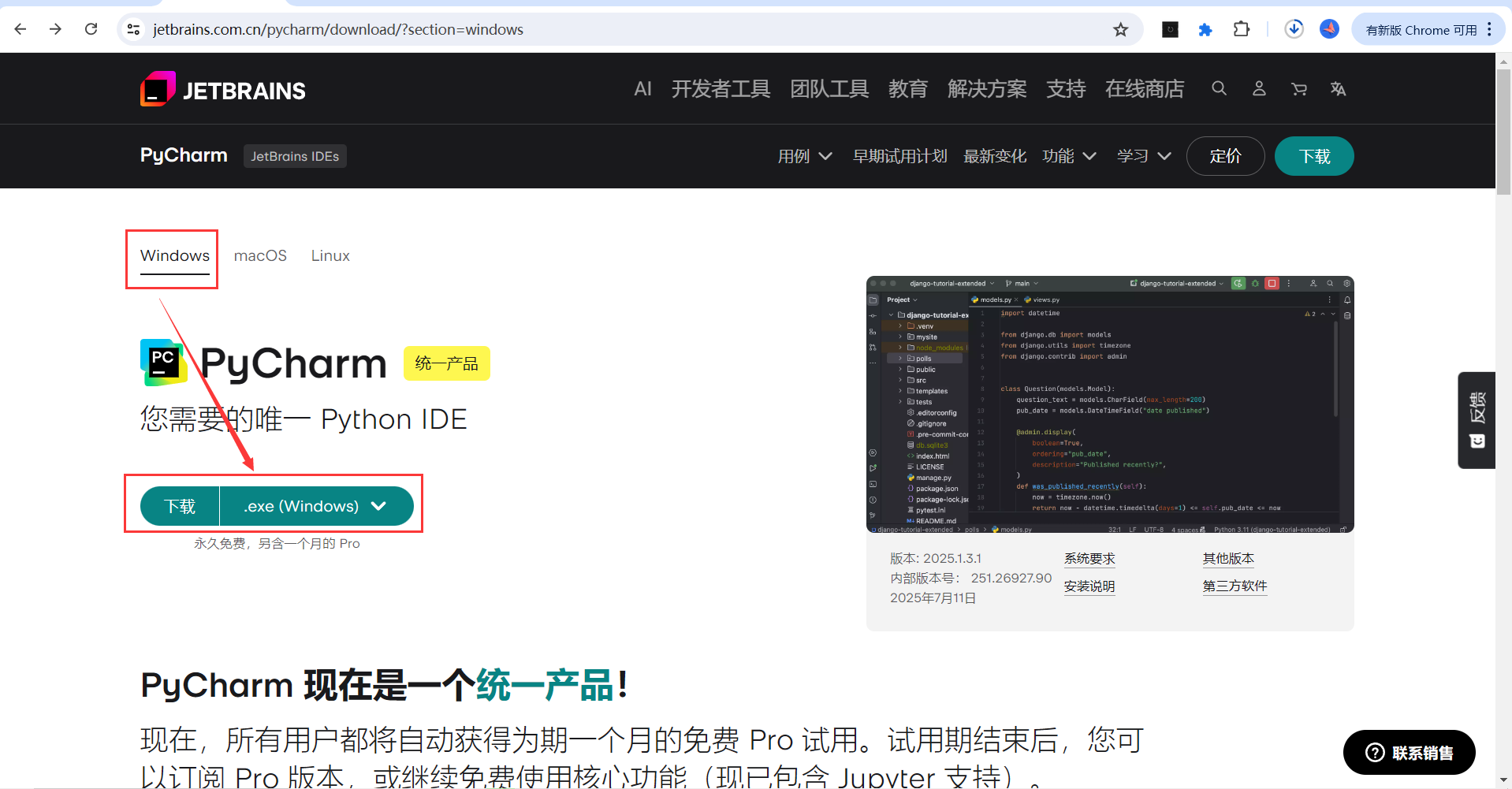Open the dark square extension icon
Screen dimensions: 1512x789
pyautogui.click(x=1170, y=29)
